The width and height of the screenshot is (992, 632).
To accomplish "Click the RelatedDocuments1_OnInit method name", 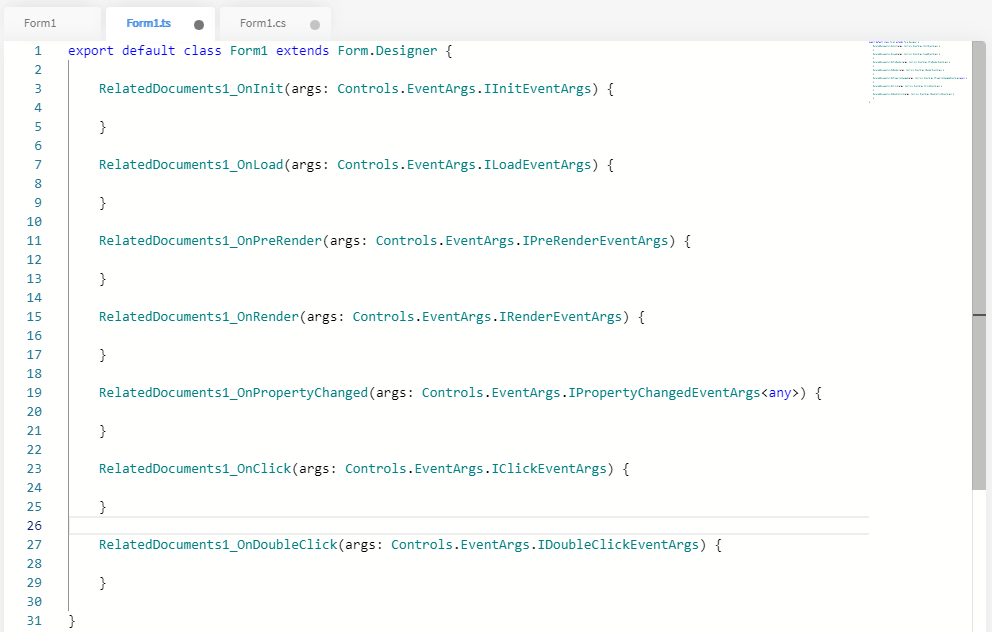I will click(x=191, y=89).
